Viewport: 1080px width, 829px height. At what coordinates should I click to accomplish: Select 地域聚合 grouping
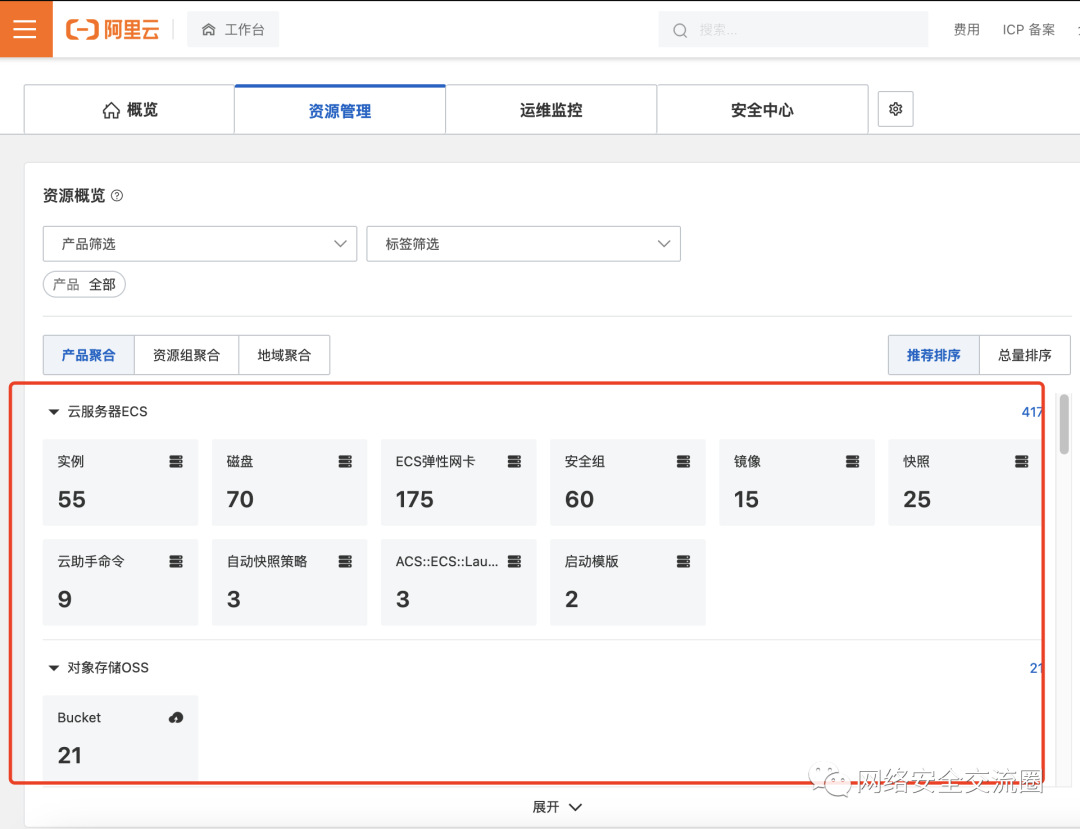coord(284,355)
